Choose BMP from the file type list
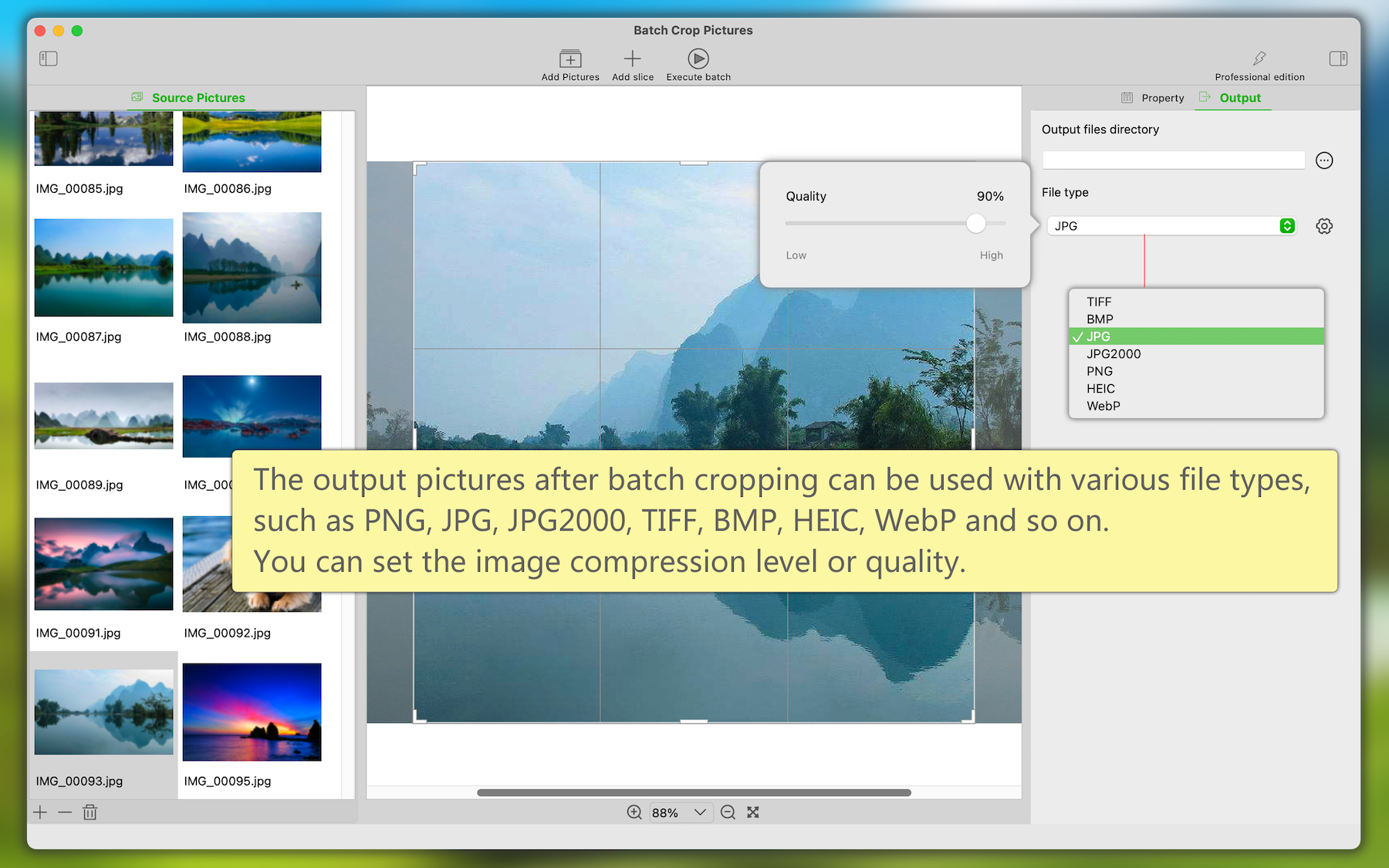1389x868 pixels. (x=1196, y=319)
